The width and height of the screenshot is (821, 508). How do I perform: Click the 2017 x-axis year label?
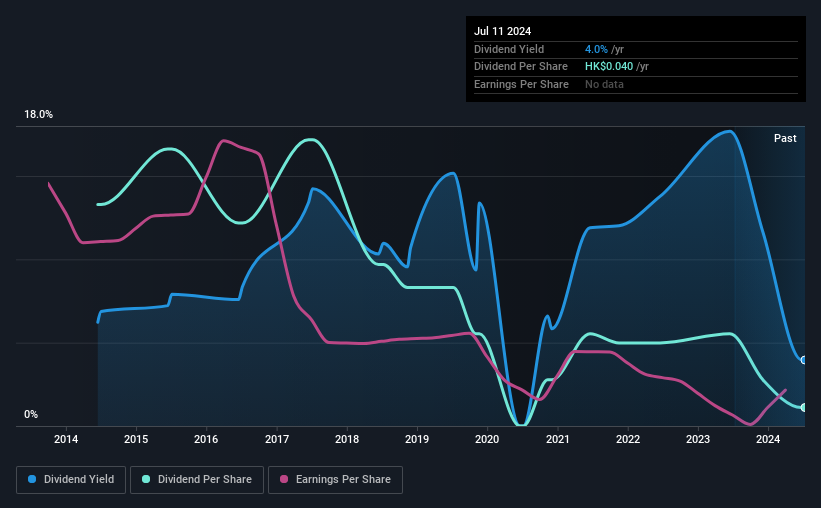(276, 439)
